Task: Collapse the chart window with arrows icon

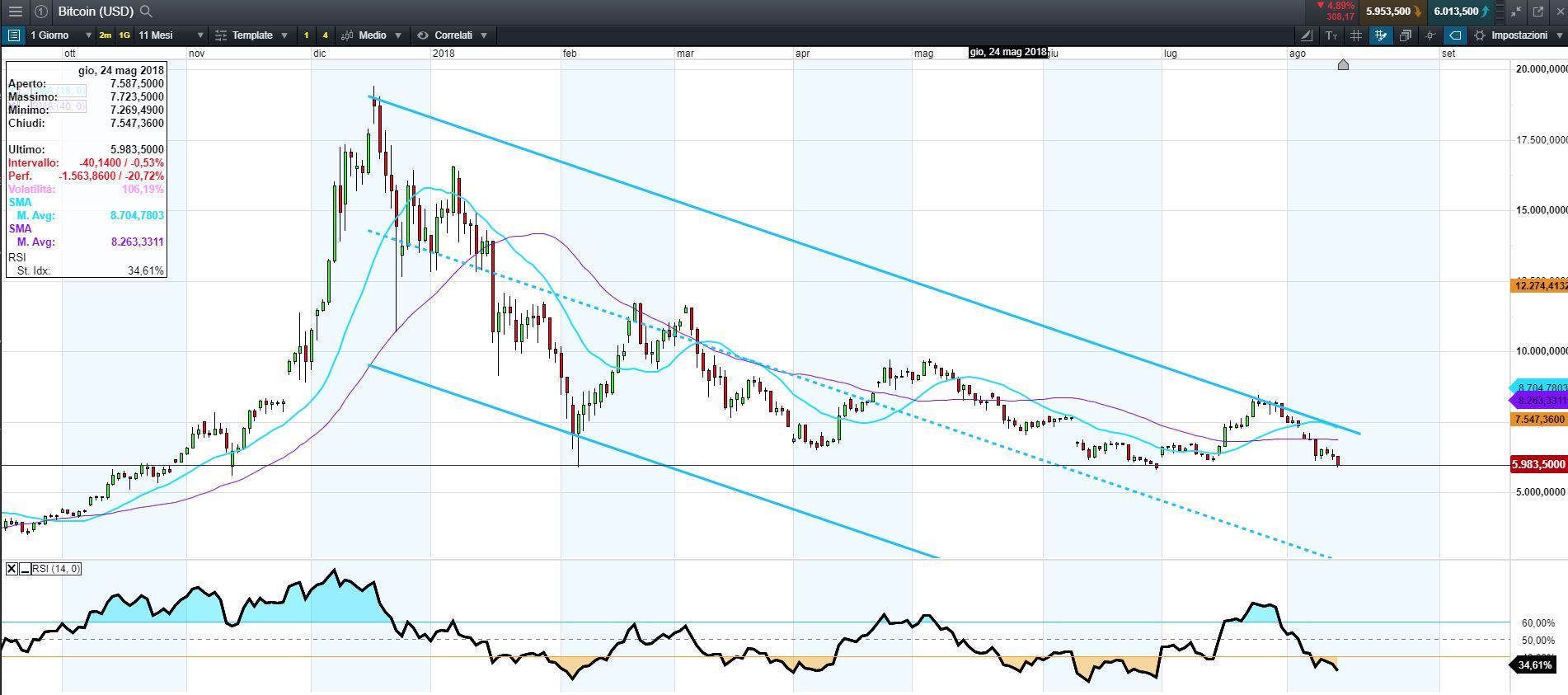Action: (1516, 12)
